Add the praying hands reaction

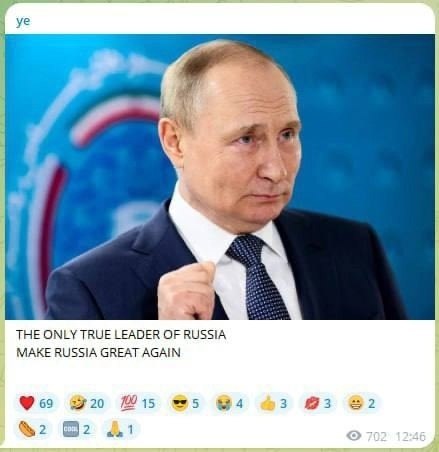(121, 429)
